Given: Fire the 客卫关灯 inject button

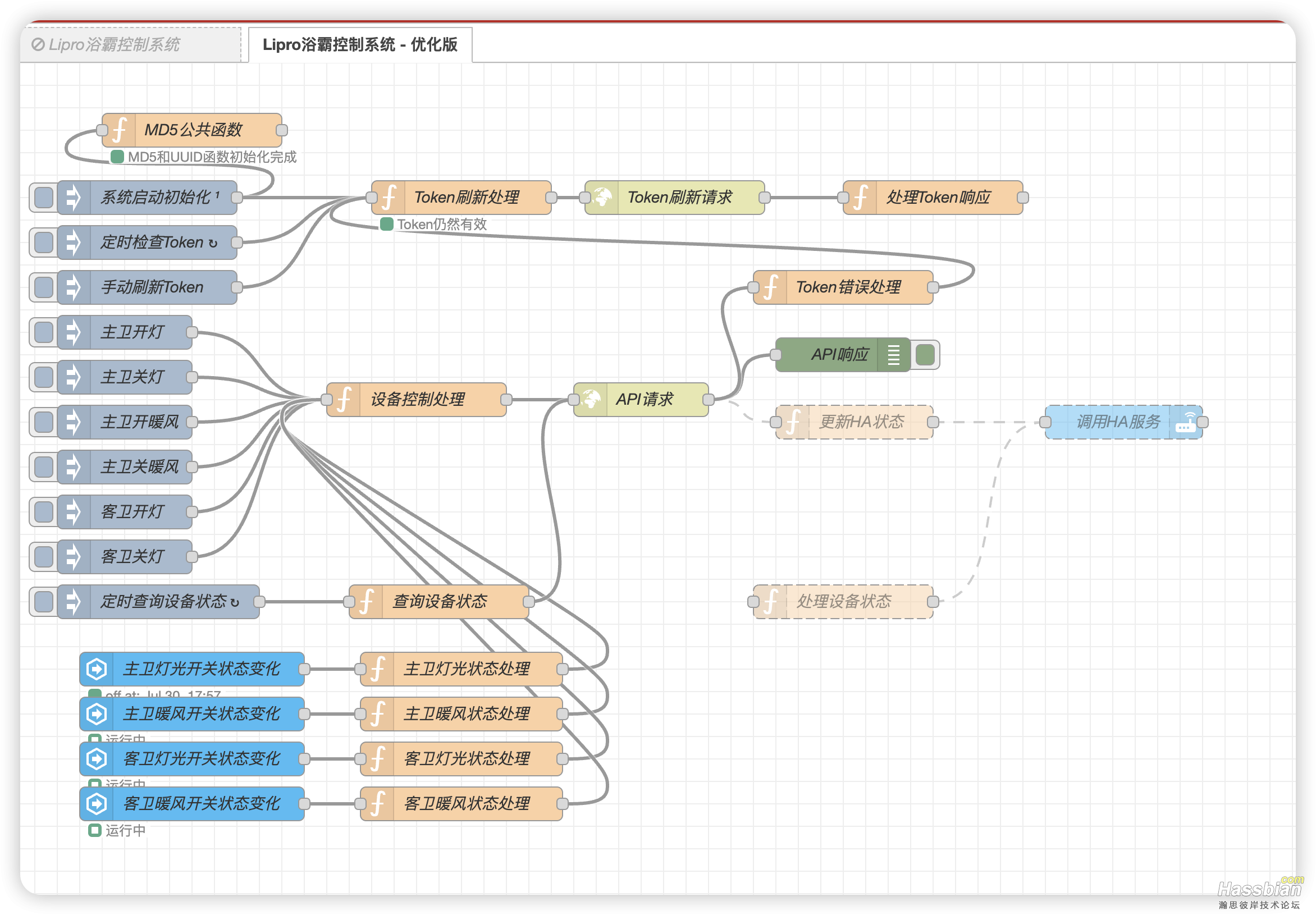Looking at the screenshot, I should point(44,557).
